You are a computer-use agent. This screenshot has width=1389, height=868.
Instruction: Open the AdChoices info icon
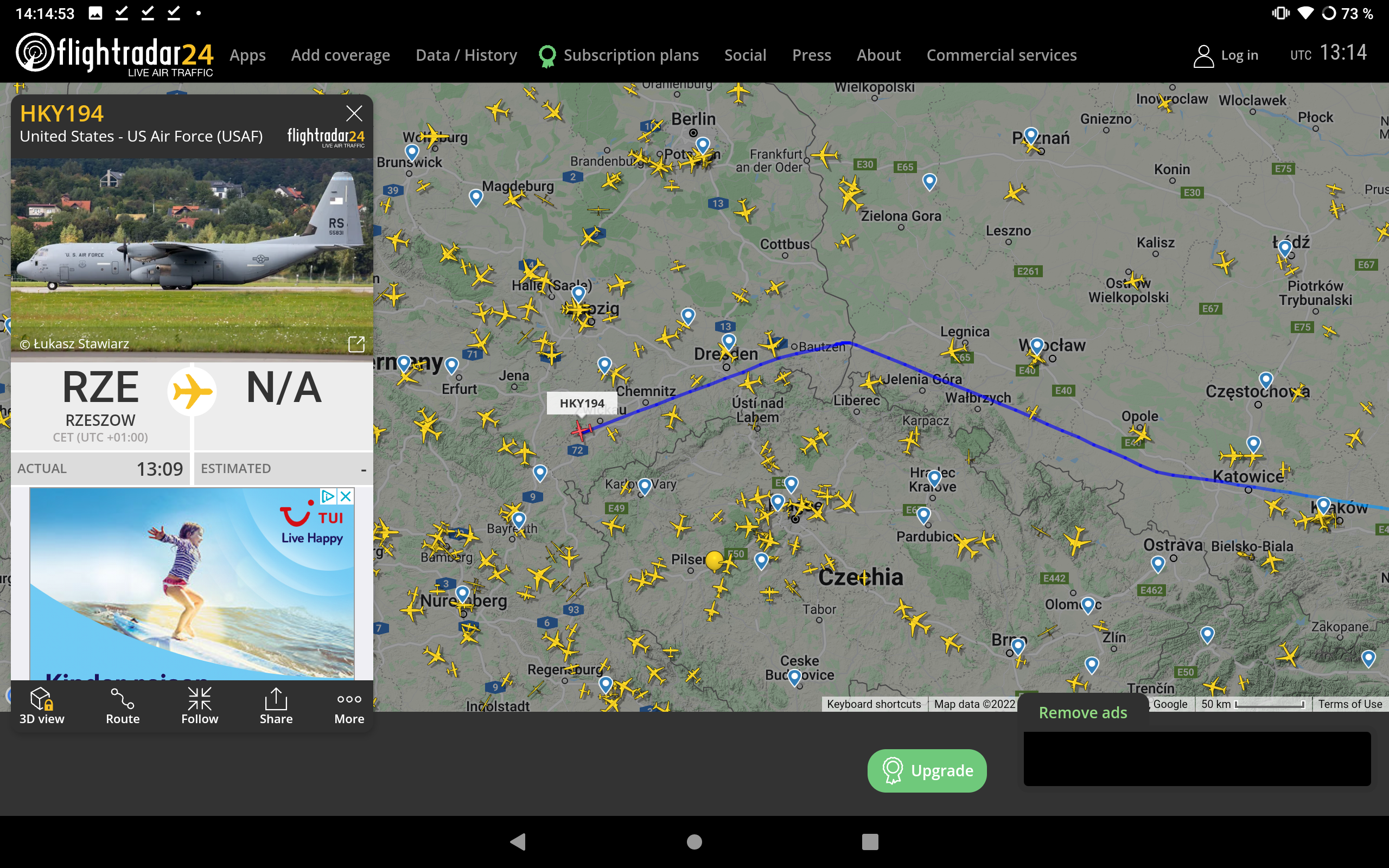pyautogui.click(x=328, y=496)
